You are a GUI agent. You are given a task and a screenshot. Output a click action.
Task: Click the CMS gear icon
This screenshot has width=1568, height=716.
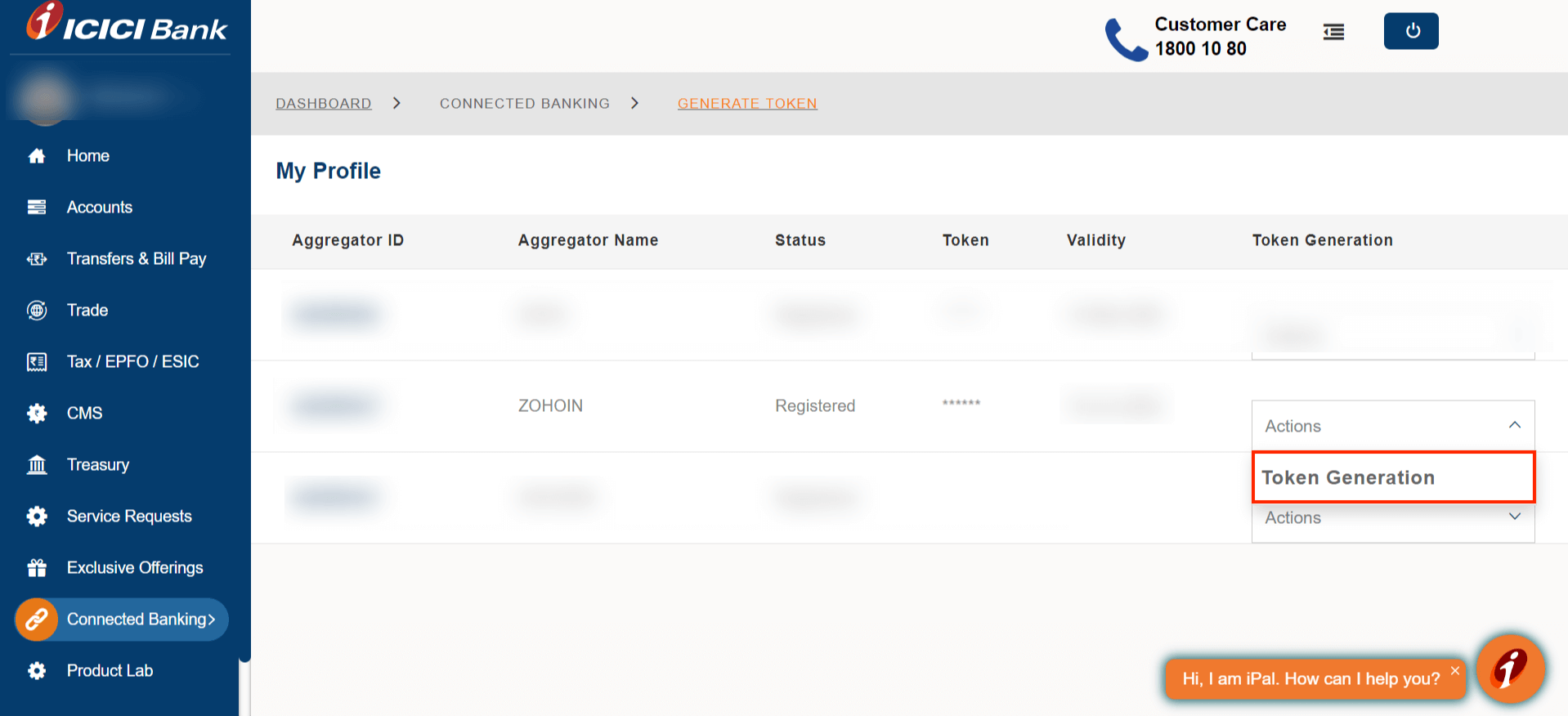pyautogui.click(x=37, y=414)
